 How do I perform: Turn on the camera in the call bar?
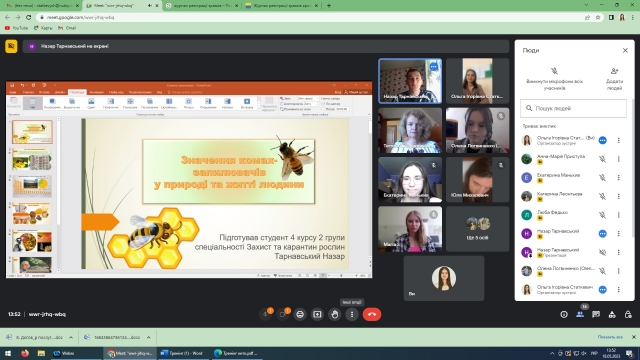283,314
